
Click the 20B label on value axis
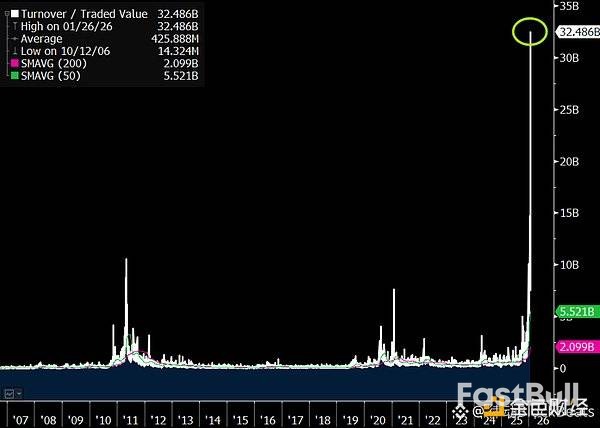pos(569,161)
